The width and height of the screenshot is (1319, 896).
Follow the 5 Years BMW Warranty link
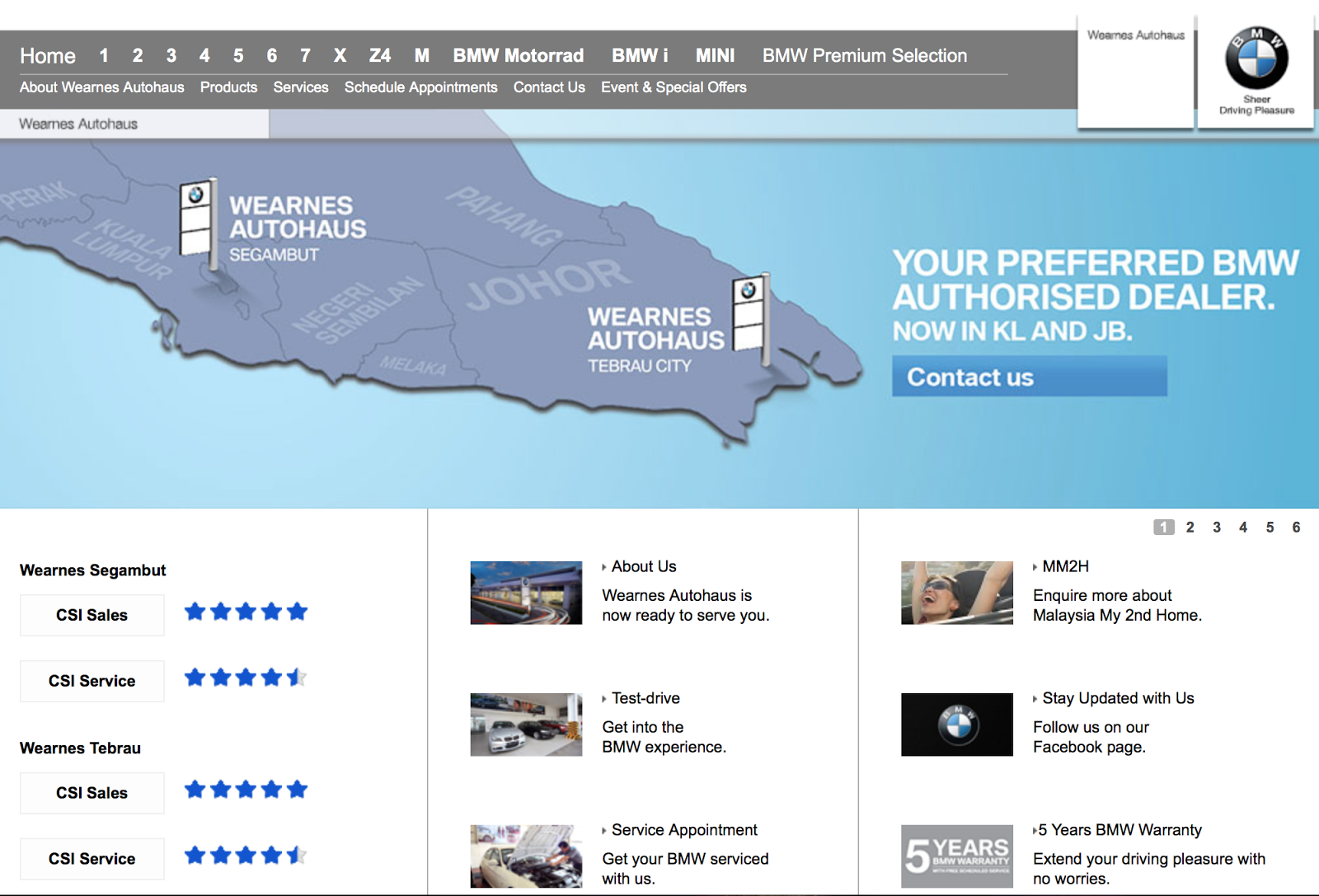pyautogui.click(x=1118, y=830)
